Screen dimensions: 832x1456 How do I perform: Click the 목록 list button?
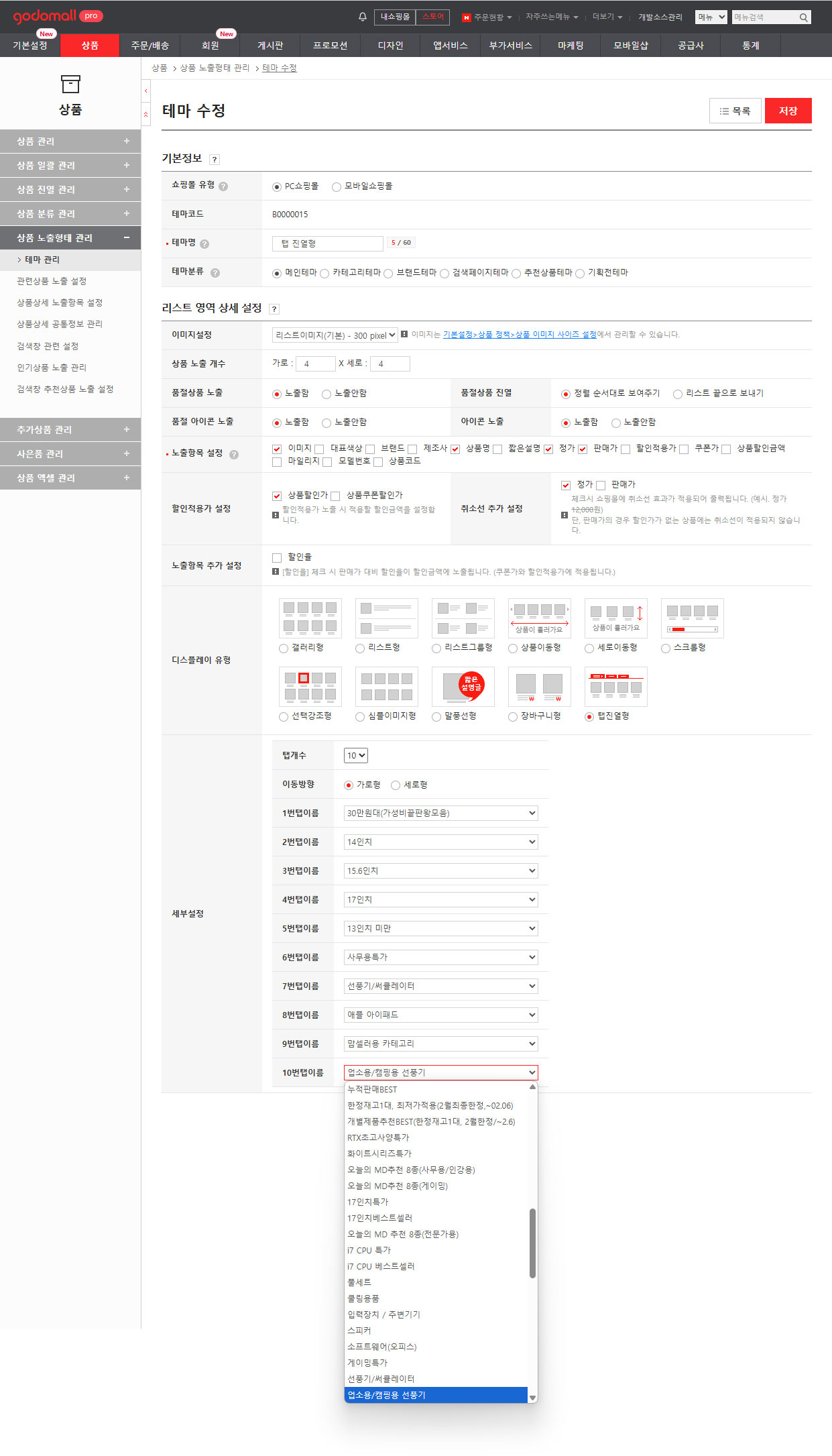(x=735, y=111)
